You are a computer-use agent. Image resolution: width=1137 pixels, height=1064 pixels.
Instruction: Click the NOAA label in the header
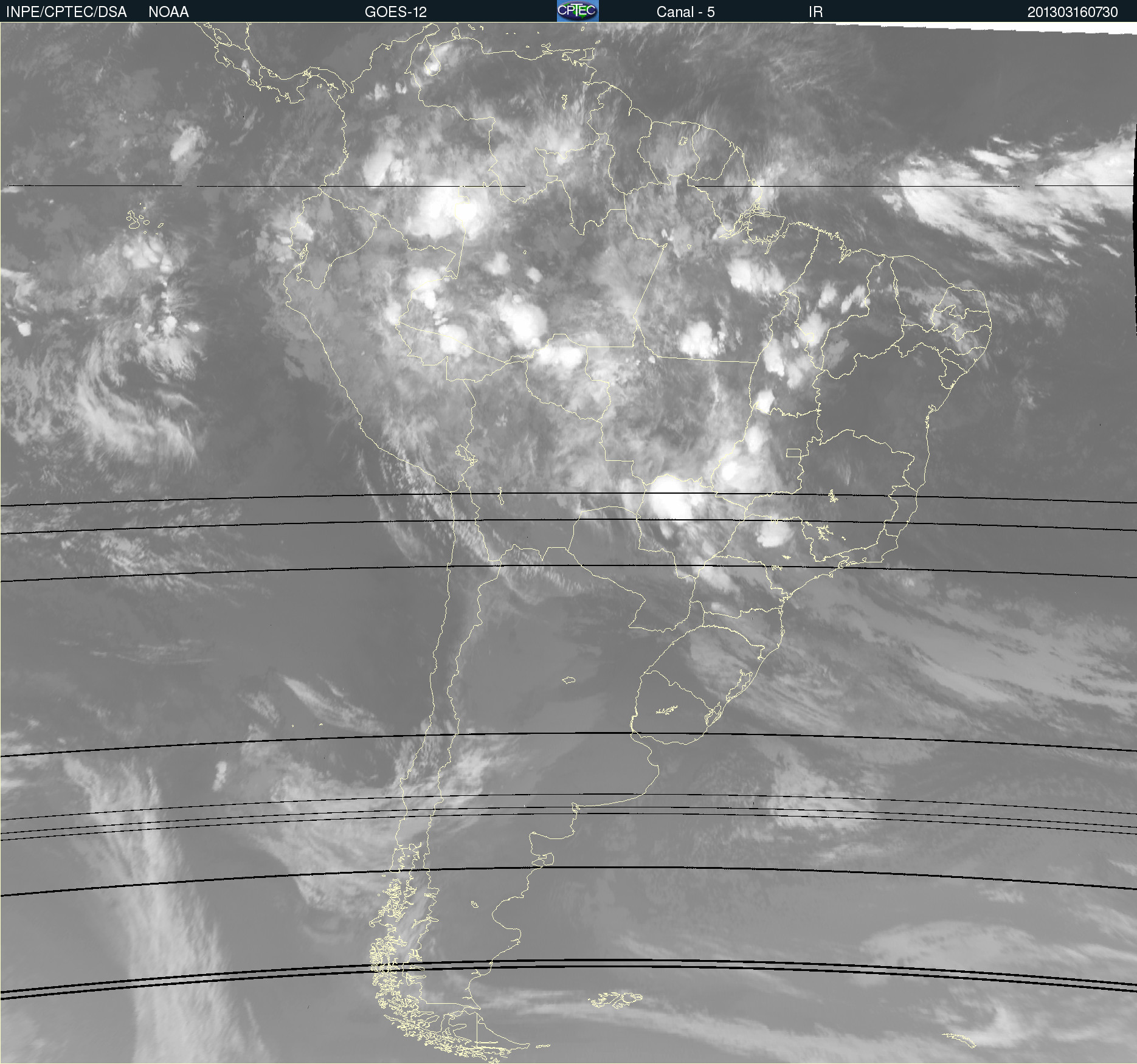click(168, 12)
